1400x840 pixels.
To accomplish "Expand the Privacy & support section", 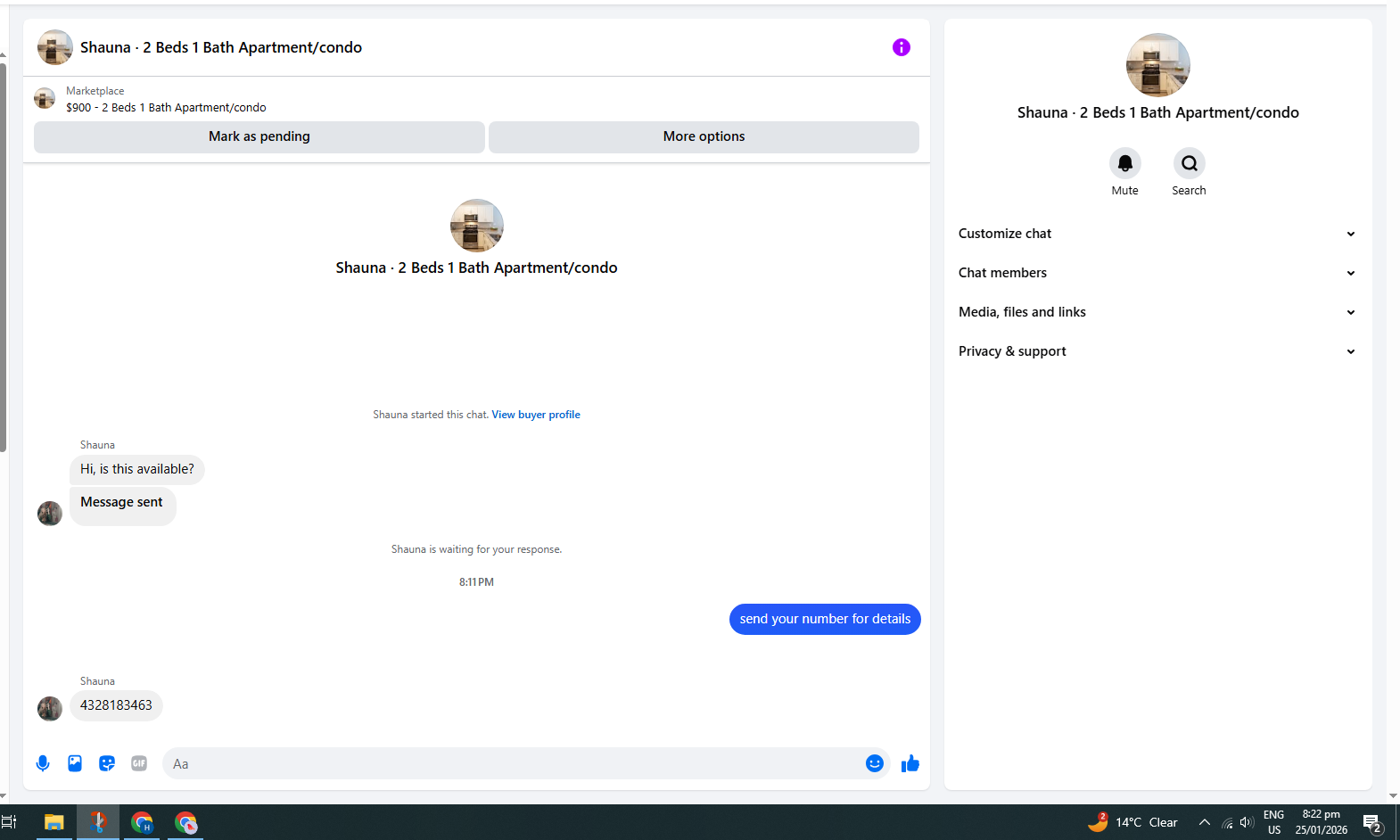I will point(1157,351).
